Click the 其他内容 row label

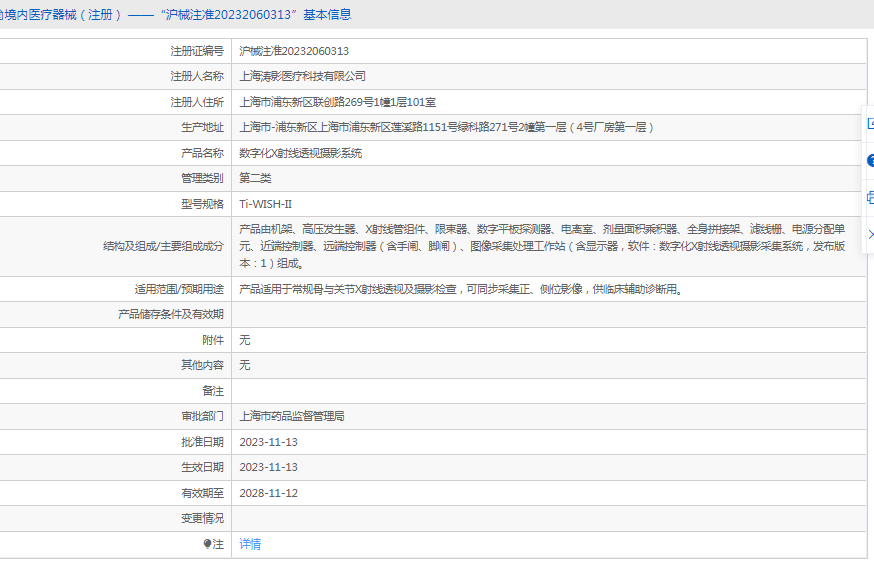coord(202,365)
